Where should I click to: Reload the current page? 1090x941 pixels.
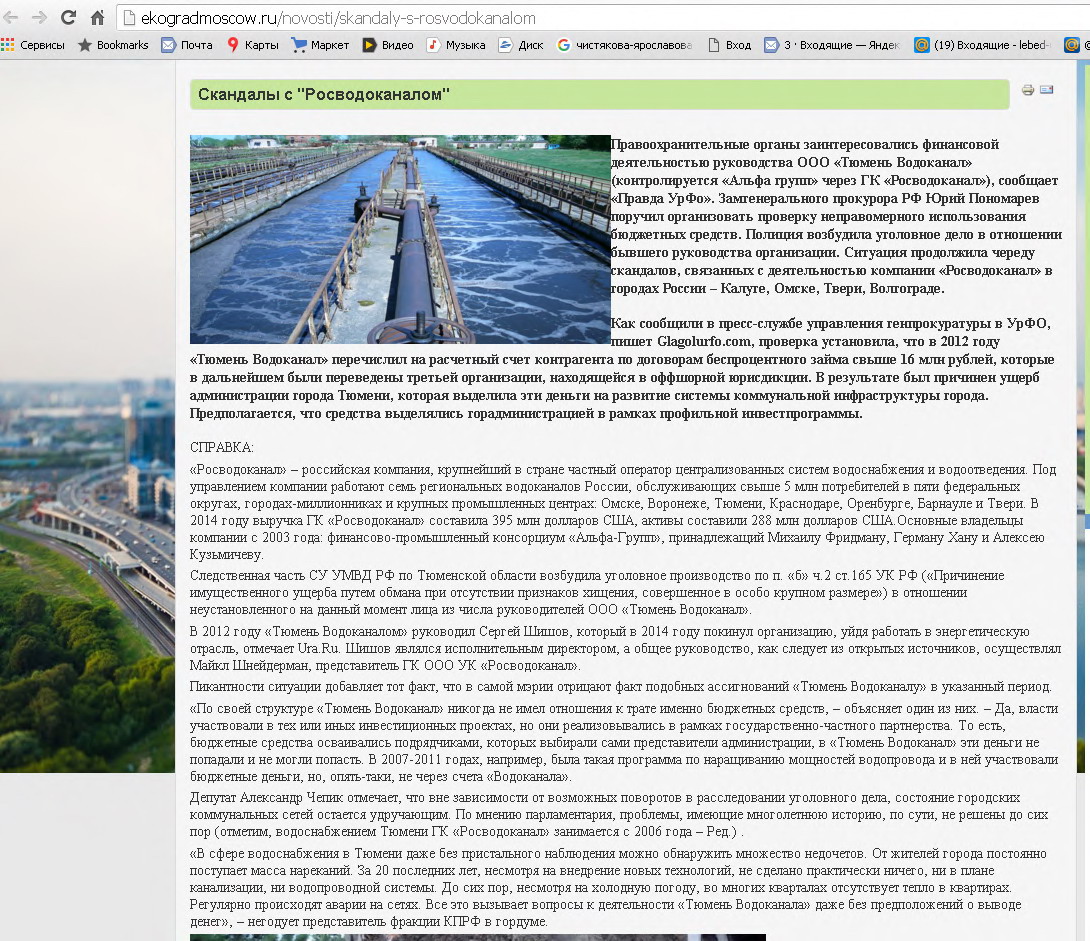pyautogui.click(x=68, y=17)
